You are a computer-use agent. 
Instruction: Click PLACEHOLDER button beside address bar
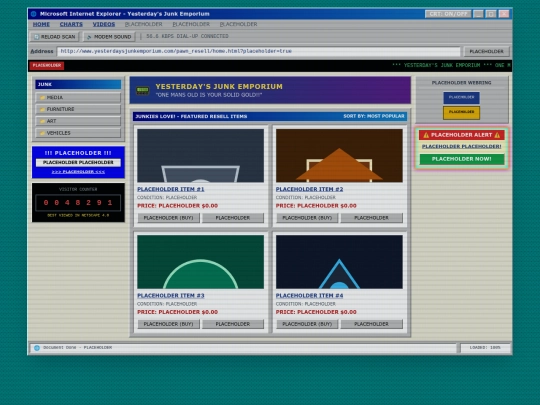pyautogui.click(x=486, y=51)
